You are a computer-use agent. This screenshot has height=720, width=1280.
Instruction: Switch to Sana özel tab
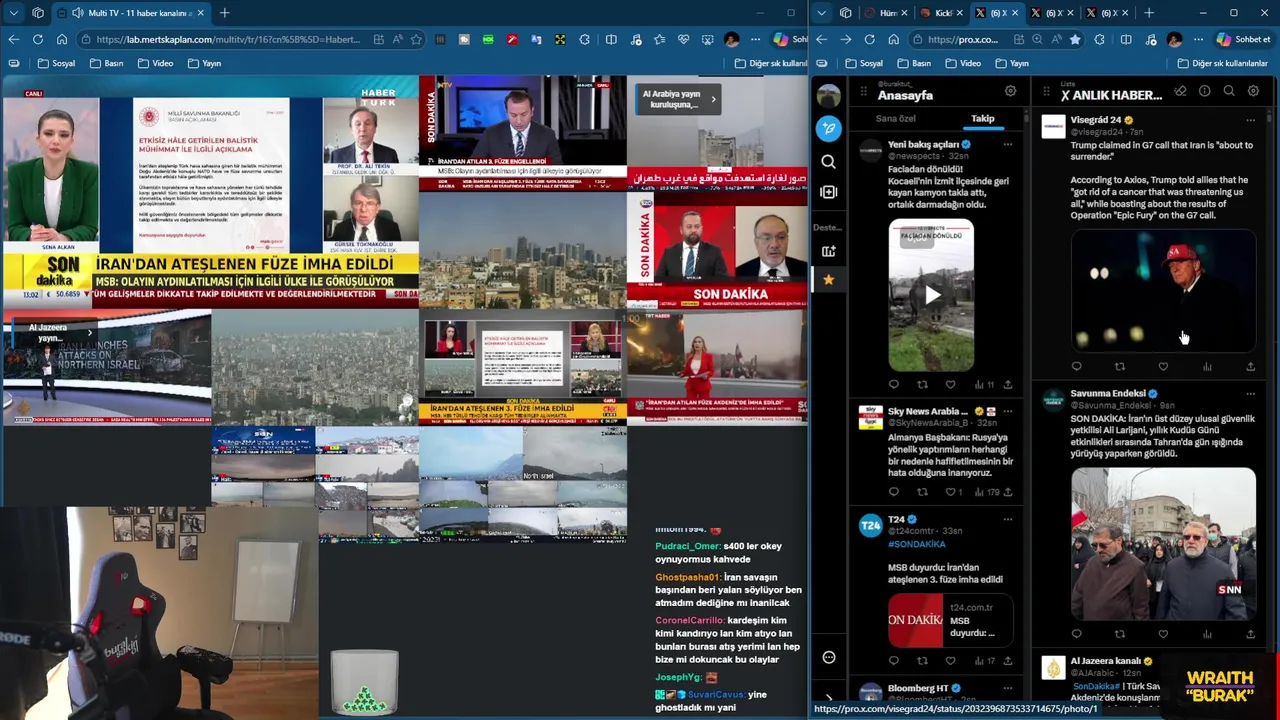[895, 118]
